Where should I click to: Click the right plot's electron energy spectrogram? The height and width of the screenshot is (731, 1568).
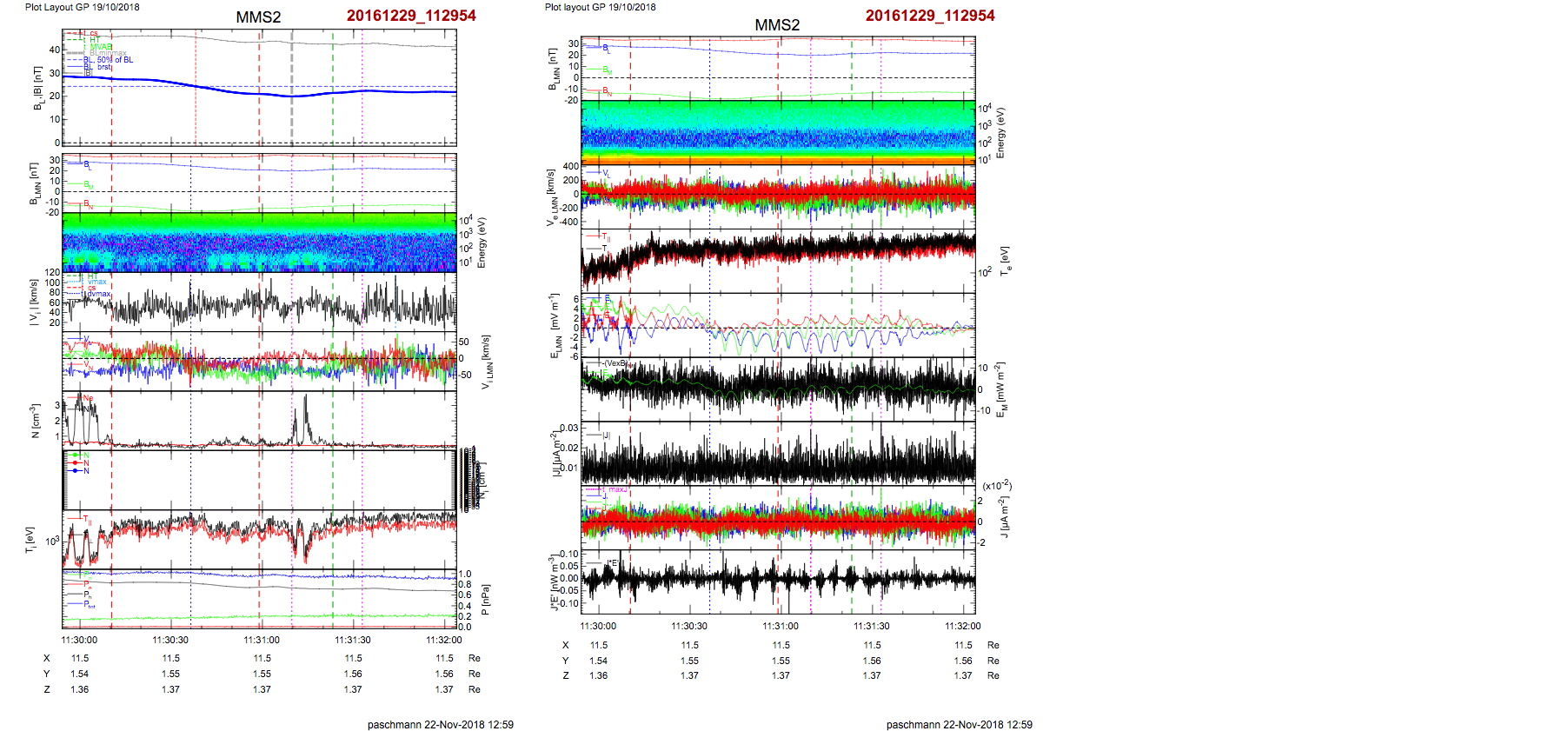778,132
